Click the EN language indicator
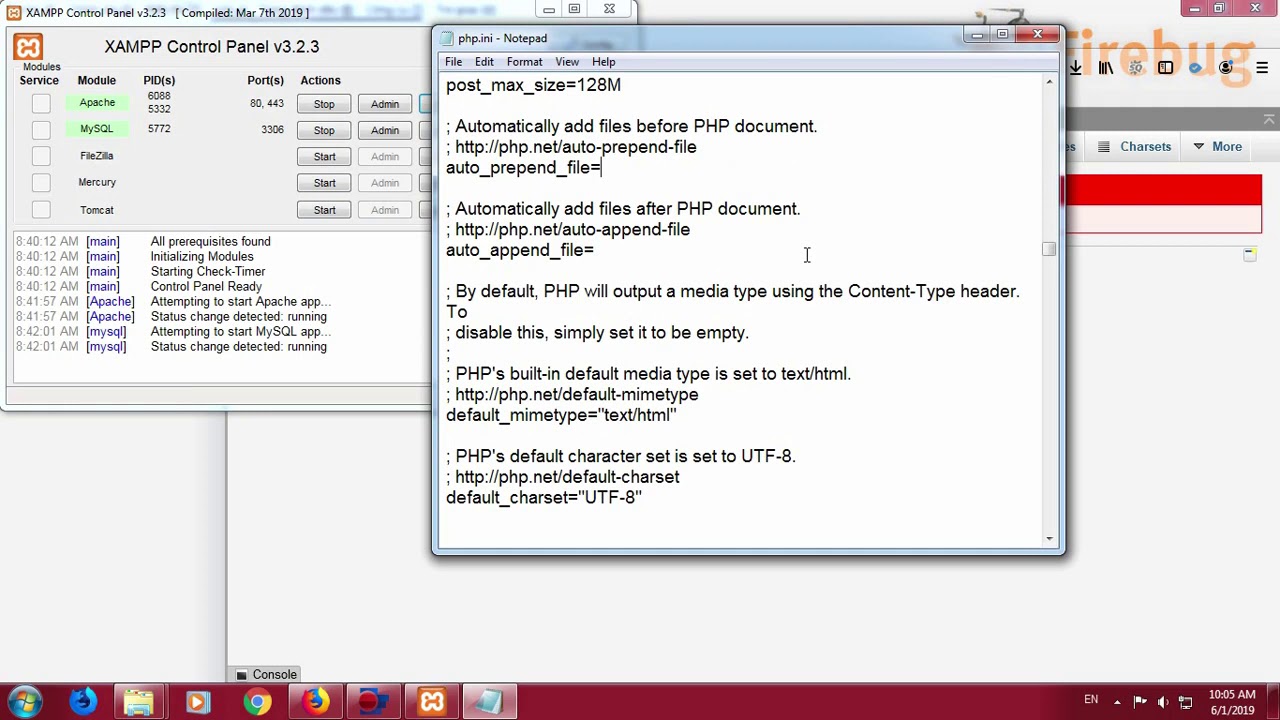The width and height of the screenshot is (1280, 720). 1091,700
